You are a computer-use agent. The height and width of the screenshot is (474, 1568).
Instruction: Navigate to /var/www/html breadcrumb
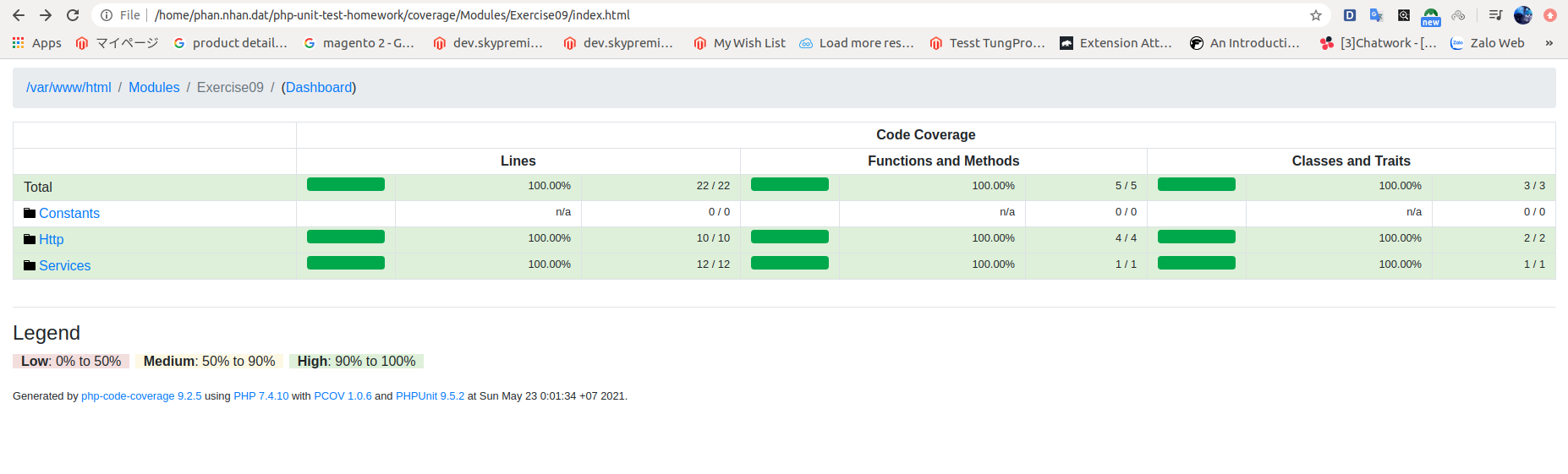coord(69,88)
